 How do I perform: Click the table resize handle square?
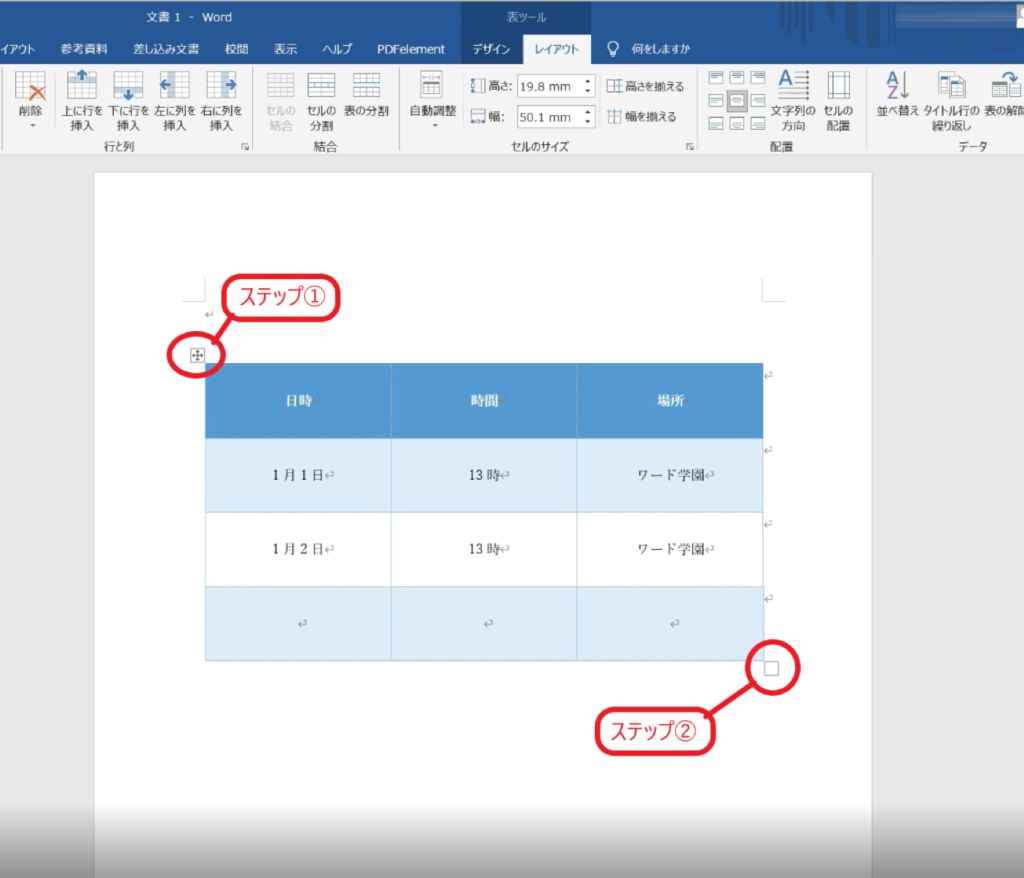tap(771, 669)
